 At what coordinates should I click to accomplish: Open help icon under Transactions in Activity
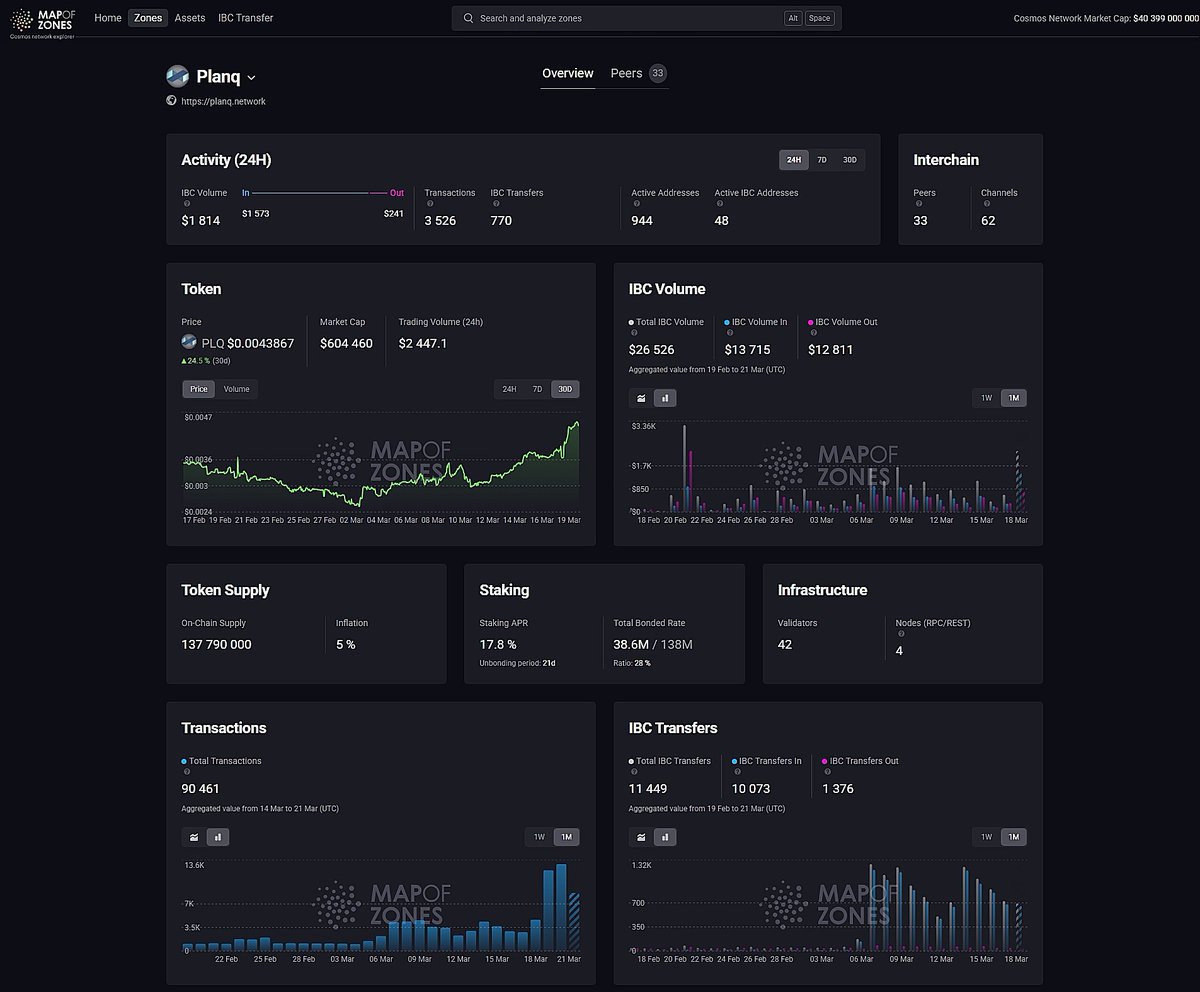430,204
